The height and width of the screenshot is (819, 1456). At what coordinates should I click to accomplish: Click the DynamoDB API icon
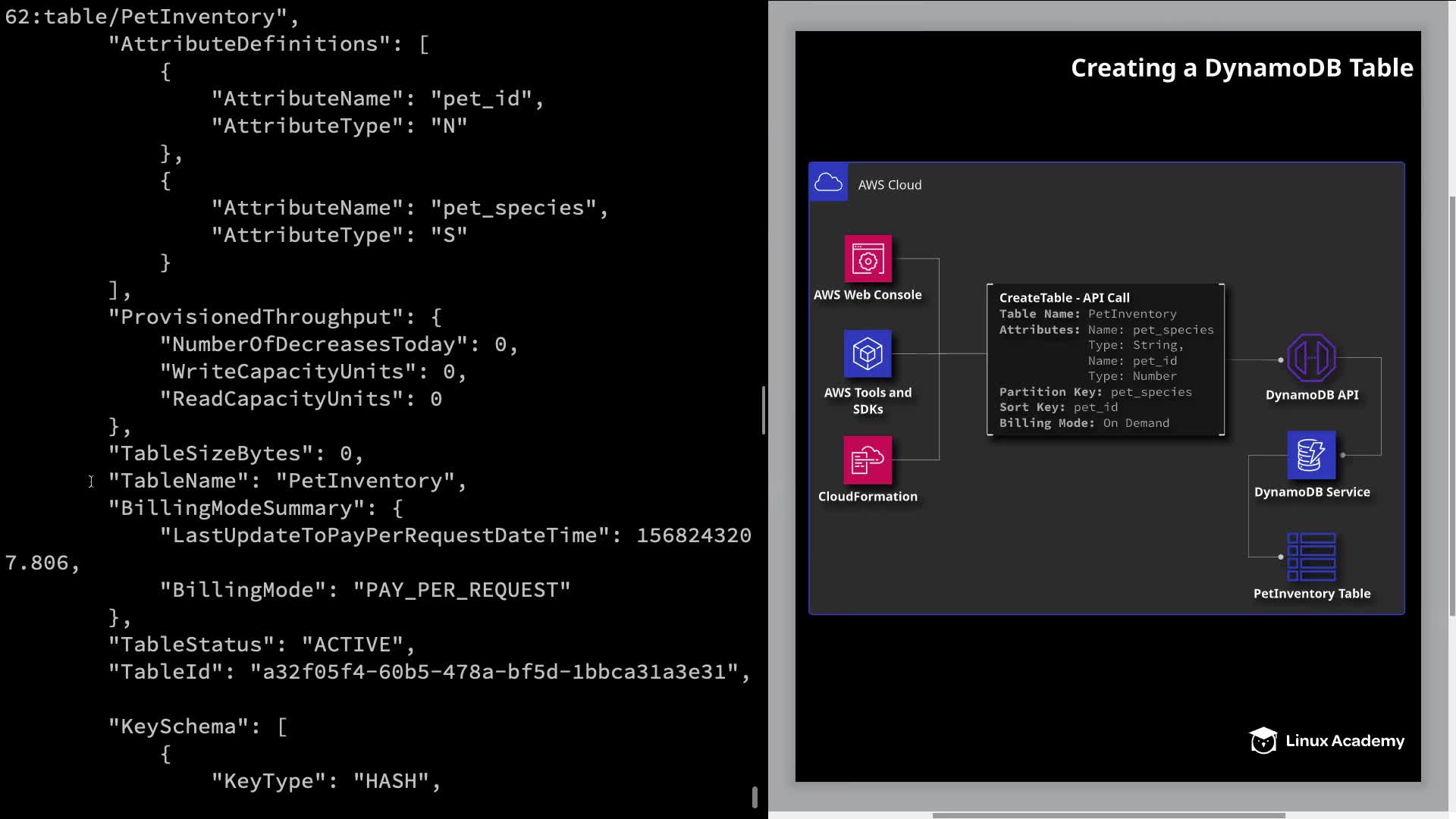tap(1311, 358)
